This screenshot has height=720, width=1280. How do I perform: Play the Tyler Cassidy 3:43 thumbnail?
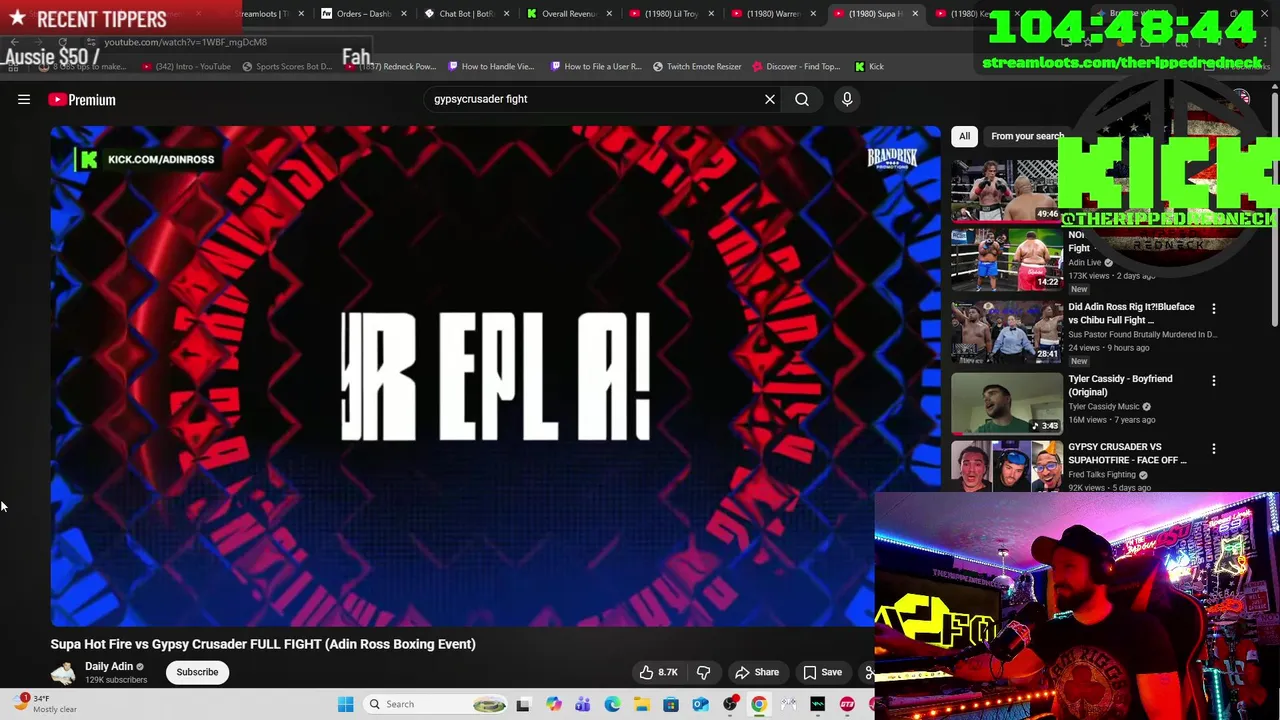tap(1006, 404)
